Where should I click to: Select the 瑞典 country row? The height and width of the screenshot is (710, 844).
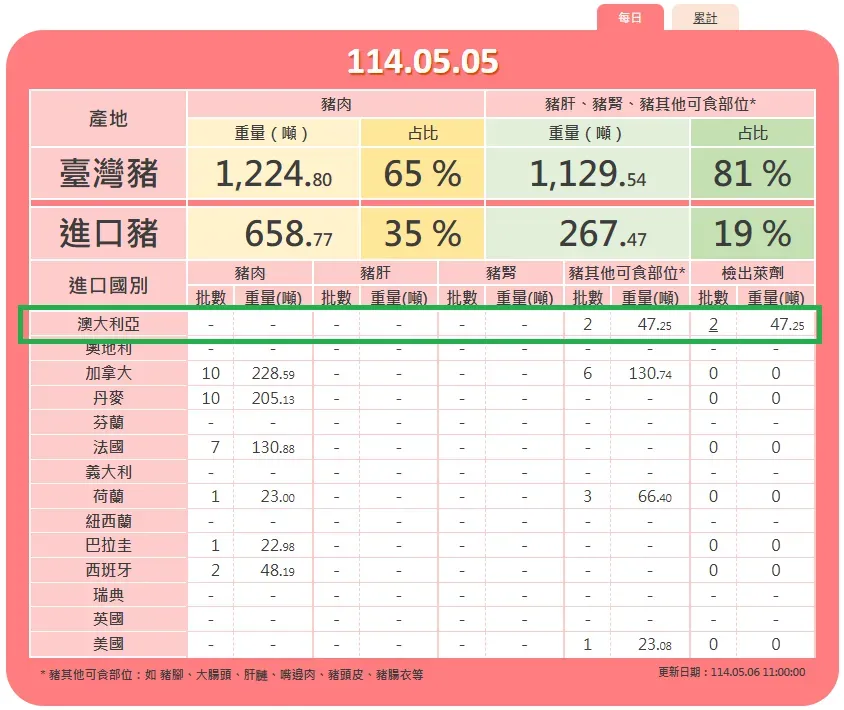coord(422,595)
